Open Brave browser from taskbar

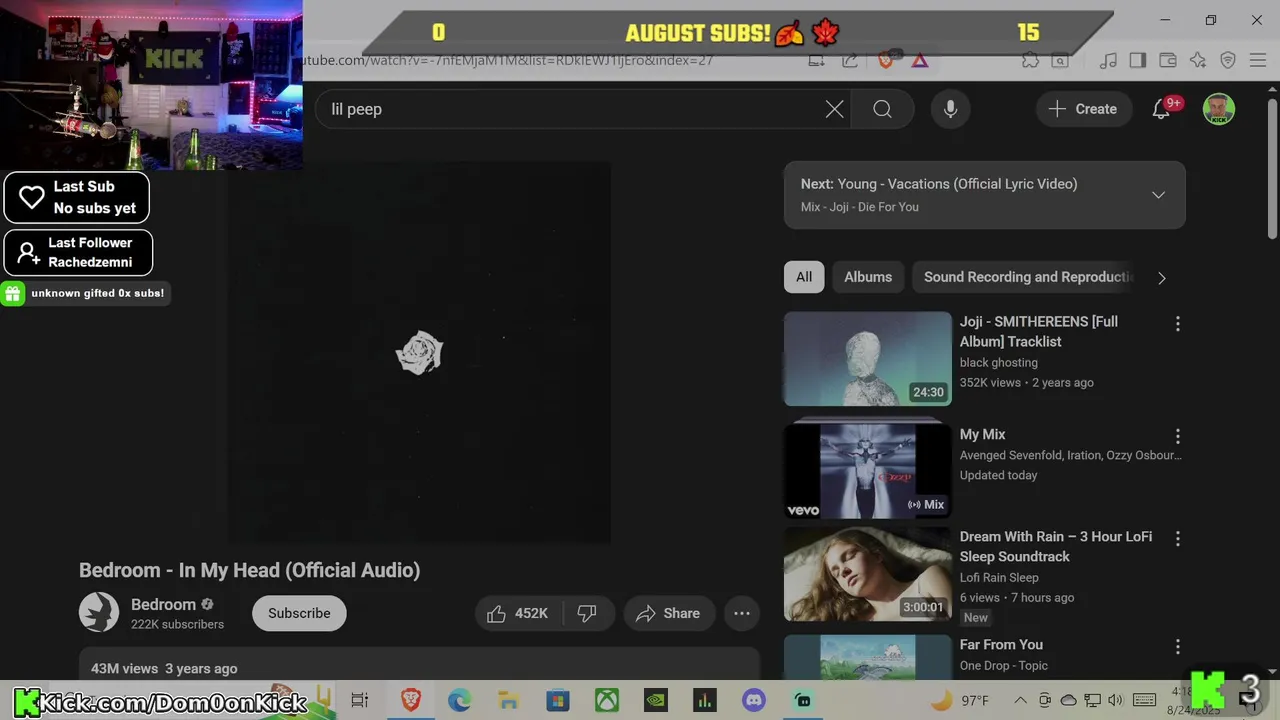[410, 701]
